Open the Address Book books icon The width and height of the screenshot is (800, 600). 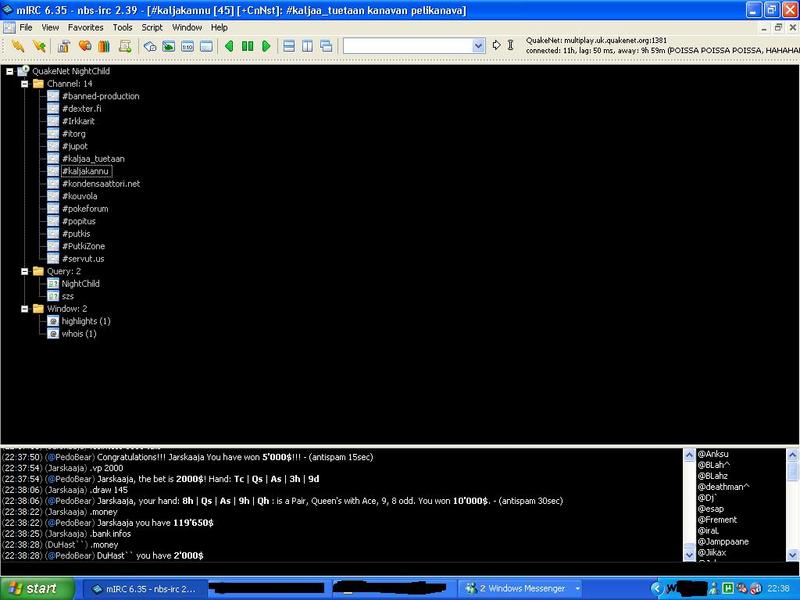[102, 46]
